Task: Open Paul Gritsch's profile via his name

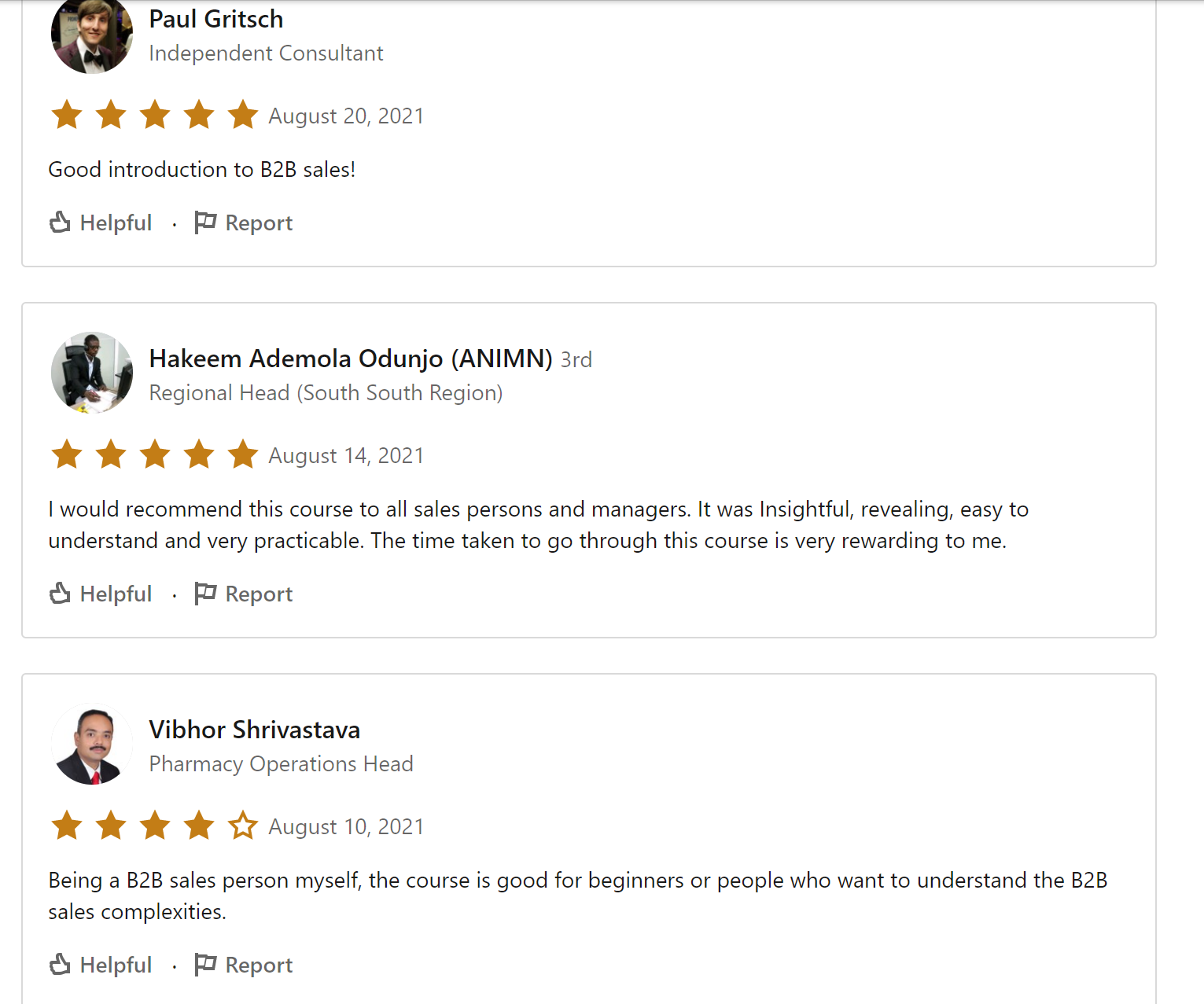Action: (x=216, y=19)
